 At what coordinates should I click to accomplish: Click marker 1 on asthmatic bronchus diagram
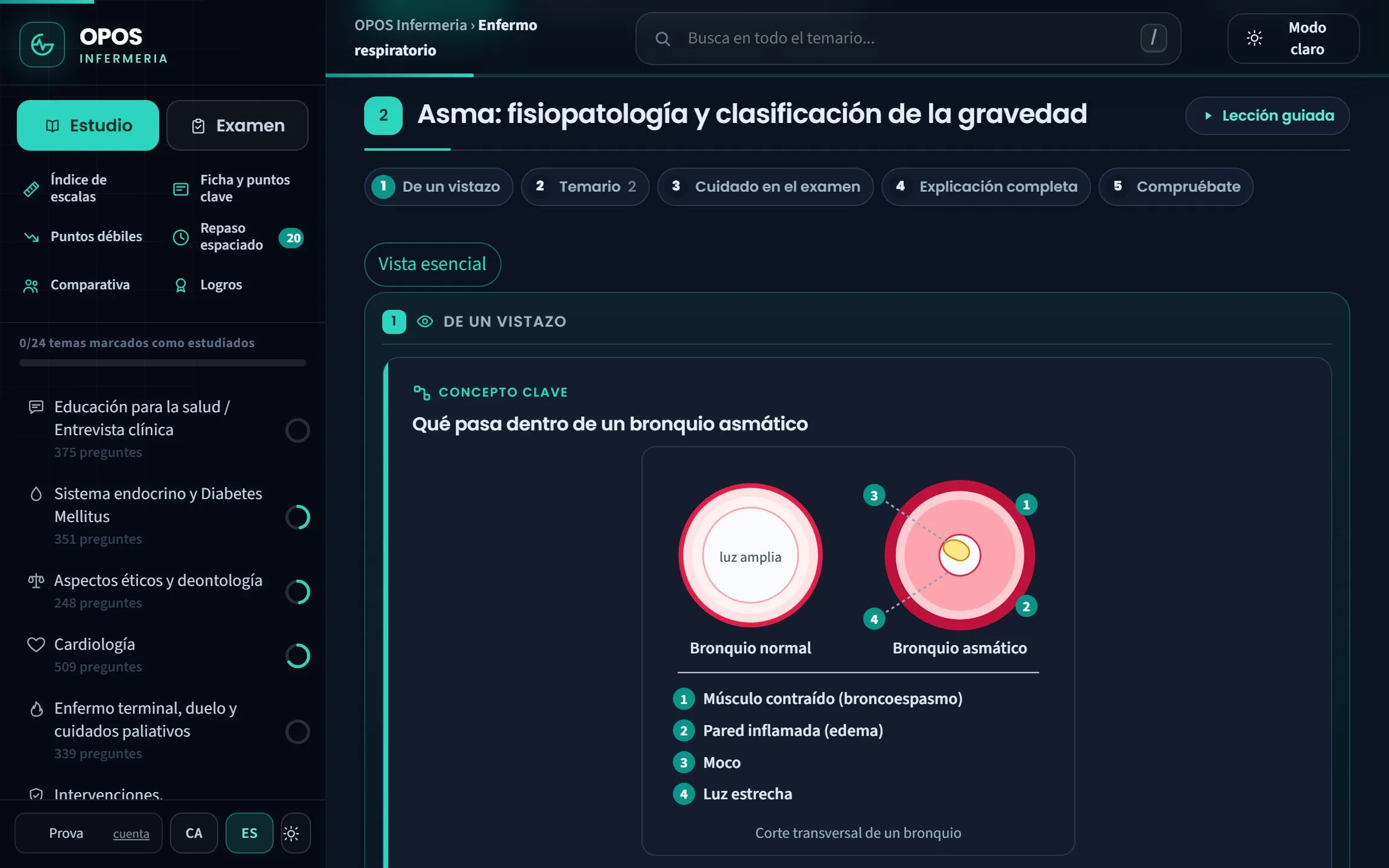1026,505
